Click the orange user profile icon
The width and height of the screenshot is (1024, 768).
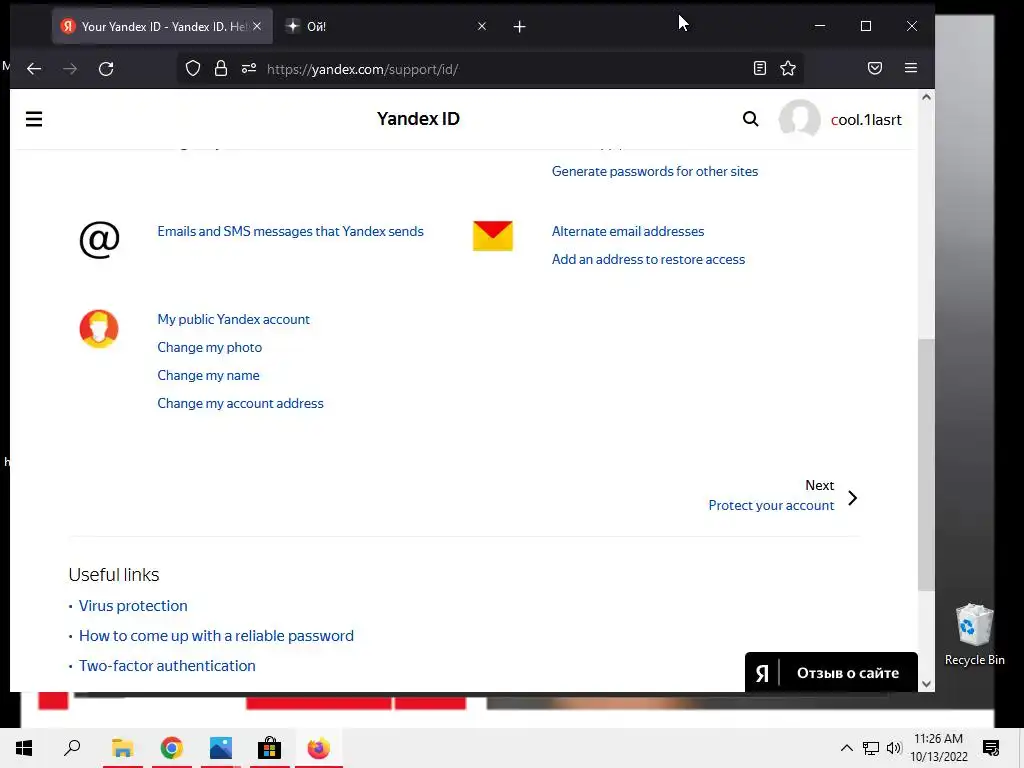(x=99, y=328)
